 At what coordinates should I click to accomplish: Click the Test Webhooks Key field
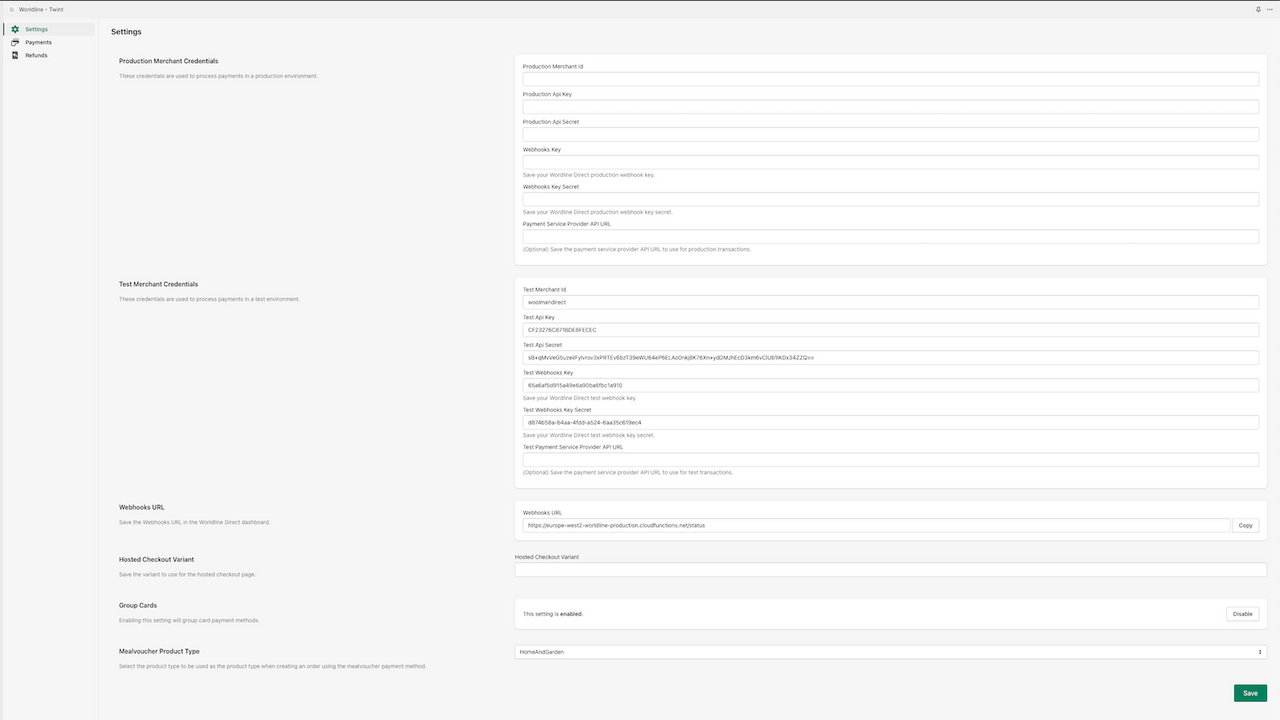click(891, 385)
